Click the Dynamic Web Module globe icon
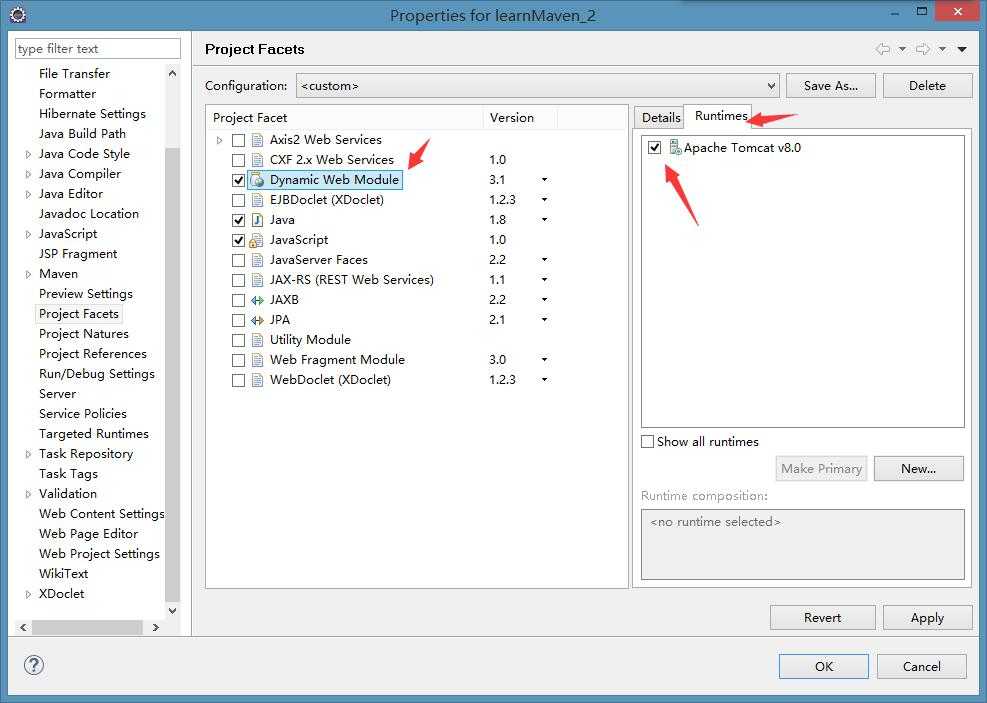987x703 pixels. pos(257,180)
